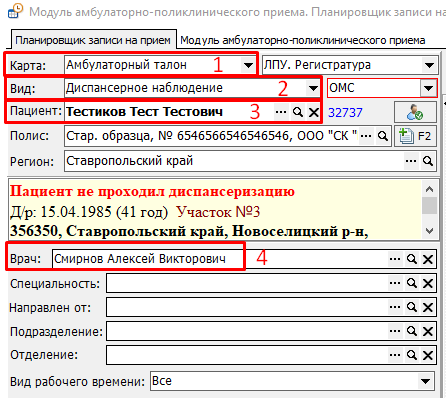Click ellipsis button in Специальность field
This screenshot has width=446, height=398.
coord(395,283)
